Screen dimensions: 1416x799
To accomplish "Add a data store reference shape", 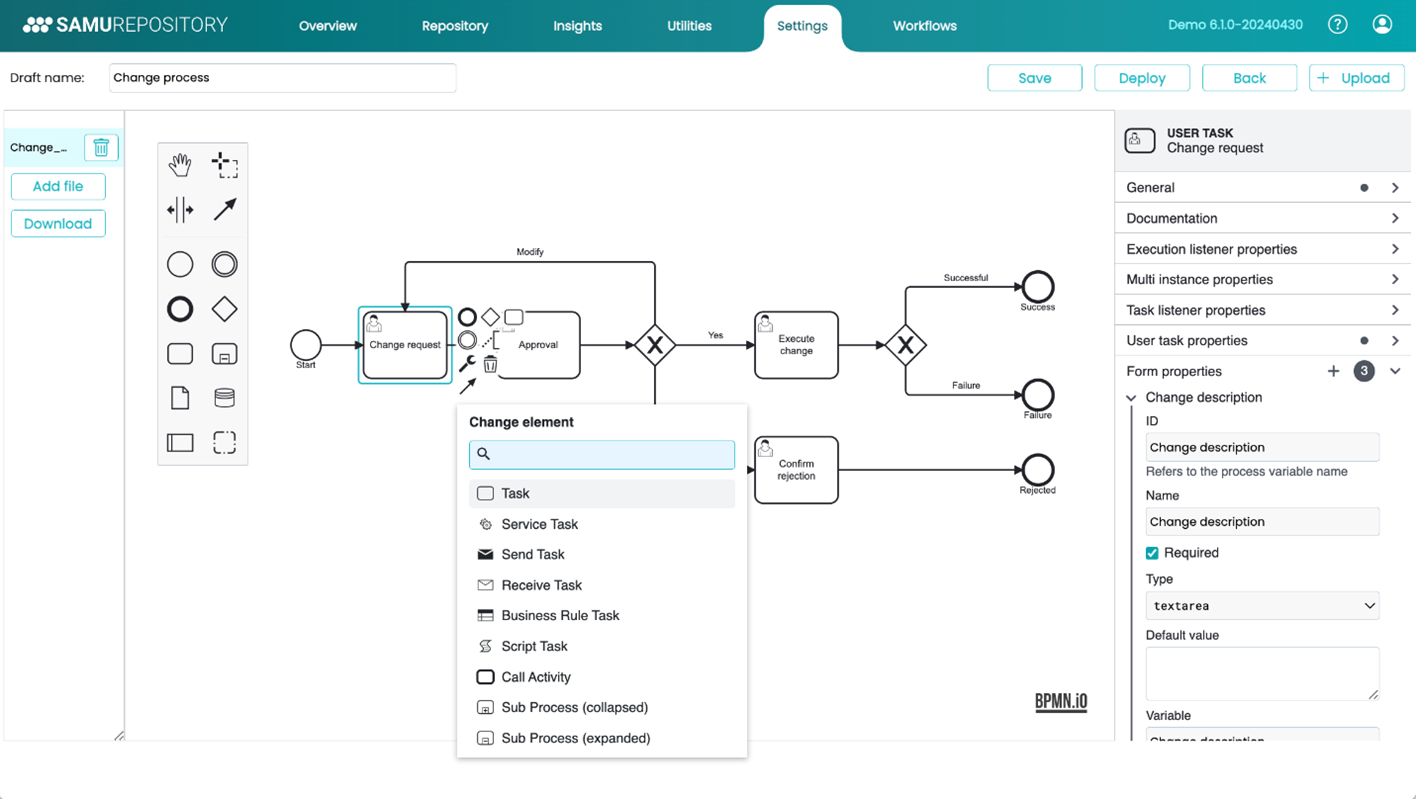I will [224, 398].
